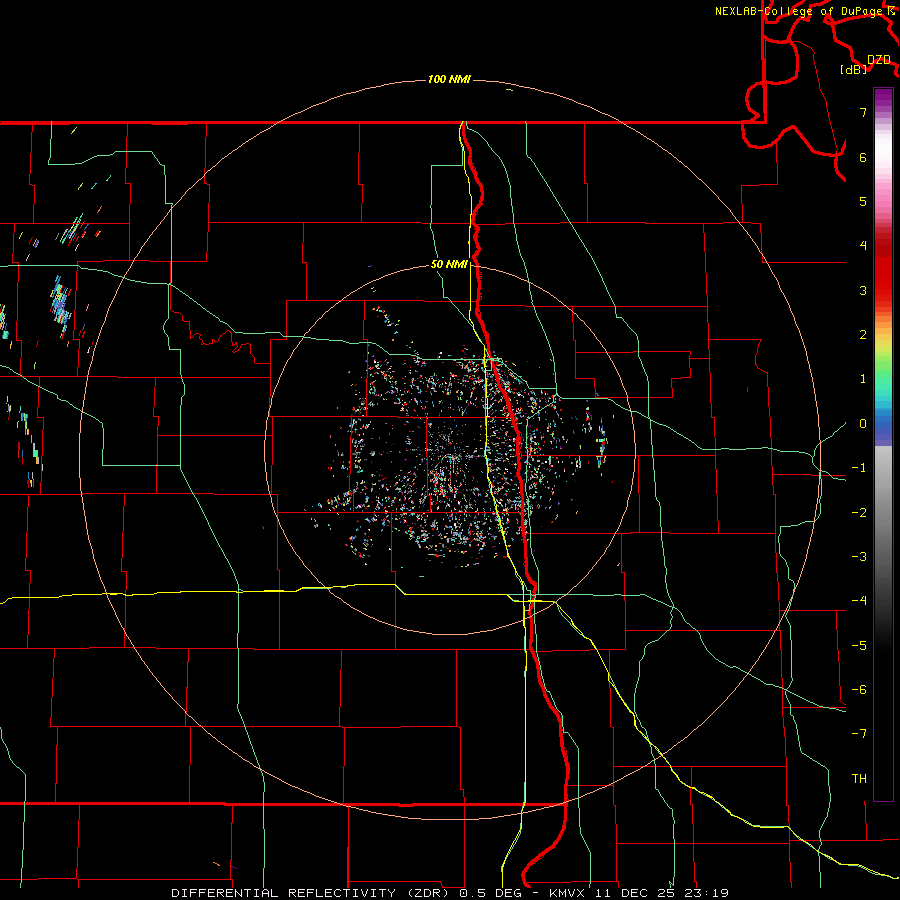Click the -6 dB colorbar tick label
The width and height of the screenshot is (900, 900).
[x=859, y=690]
